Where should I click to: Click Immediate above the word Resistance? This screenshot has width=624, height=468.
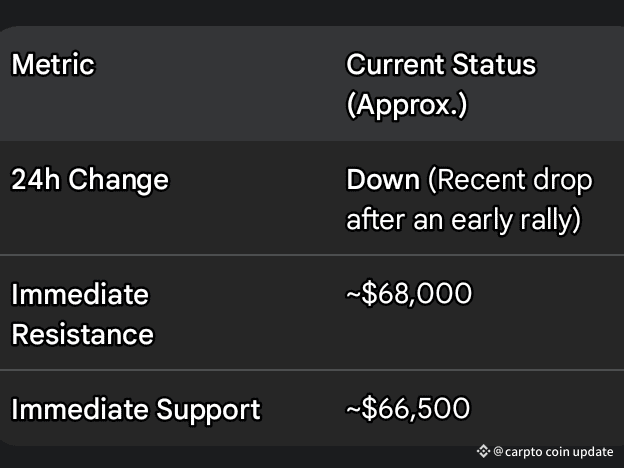click(x=80, y=294)
